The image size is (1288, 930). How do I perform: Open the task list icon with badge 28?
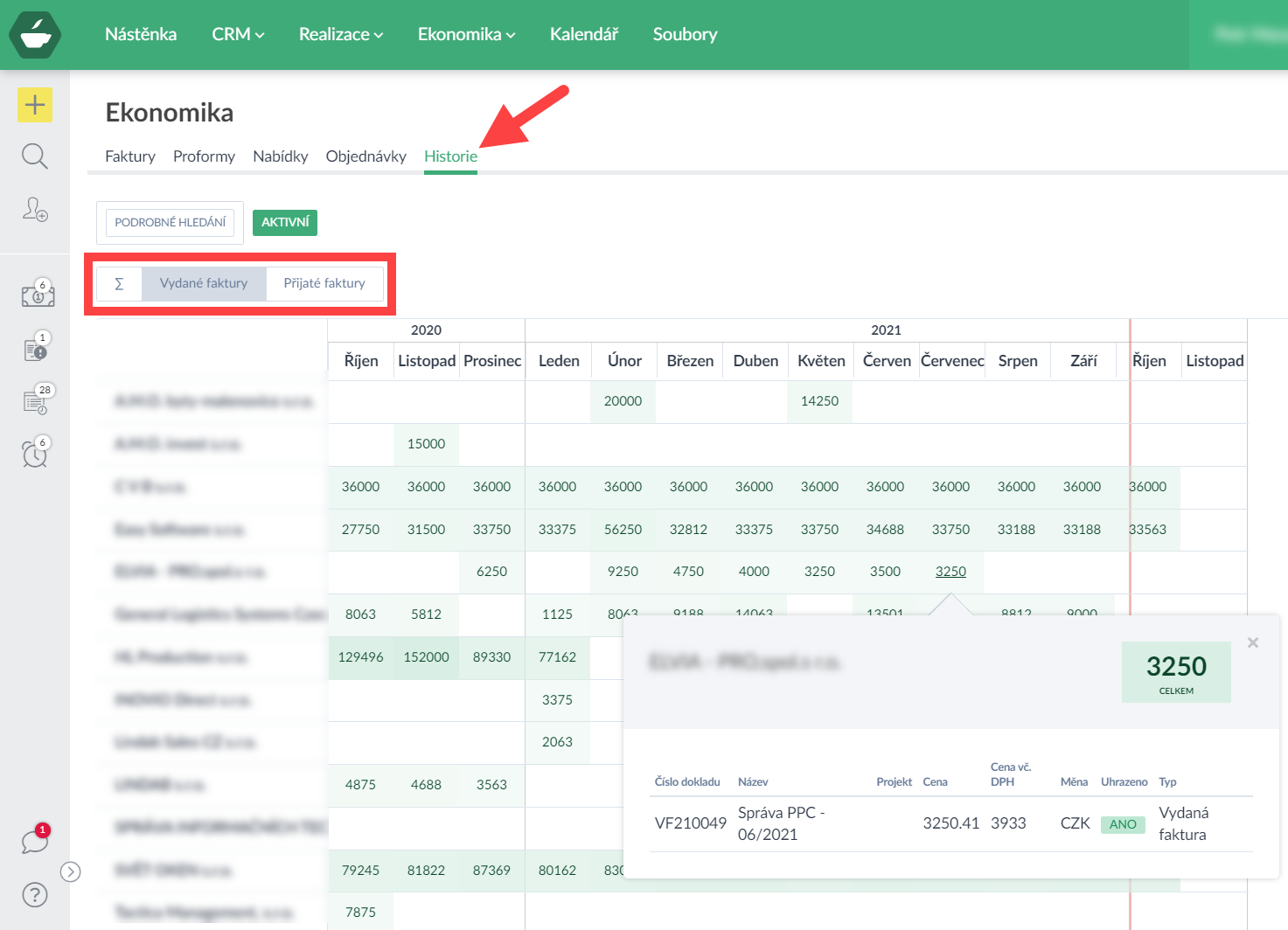(x=36, y=400)
